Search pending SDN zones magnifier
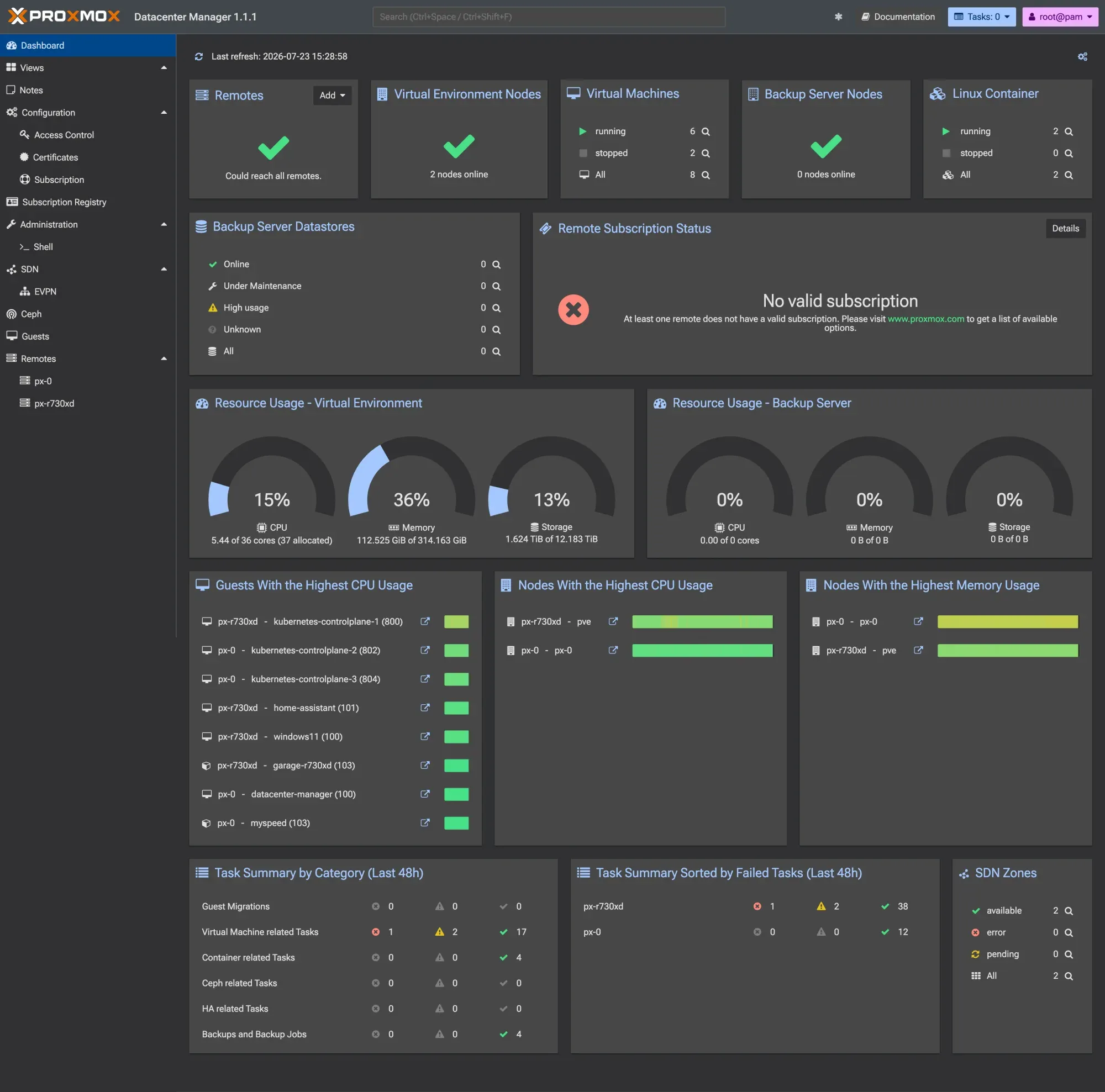The width and height of the screenshot is (1105, 1092). pyautogui.click(x=1068, y=954)
